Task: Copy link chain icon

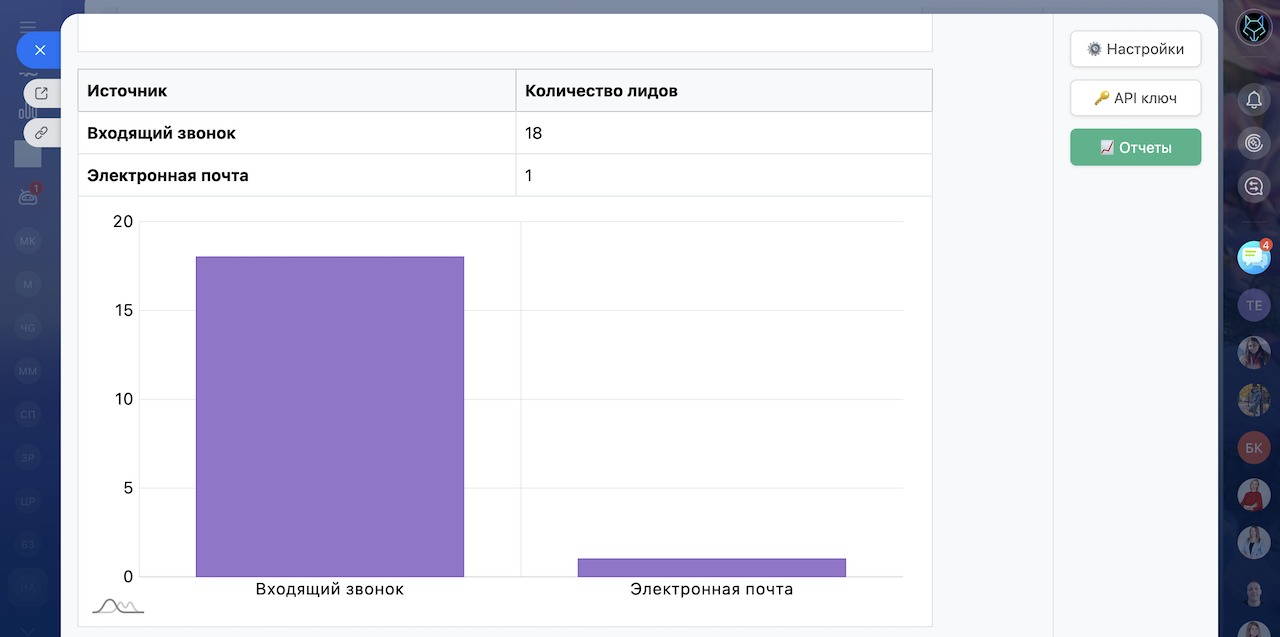Action: [x=41, y=132]
